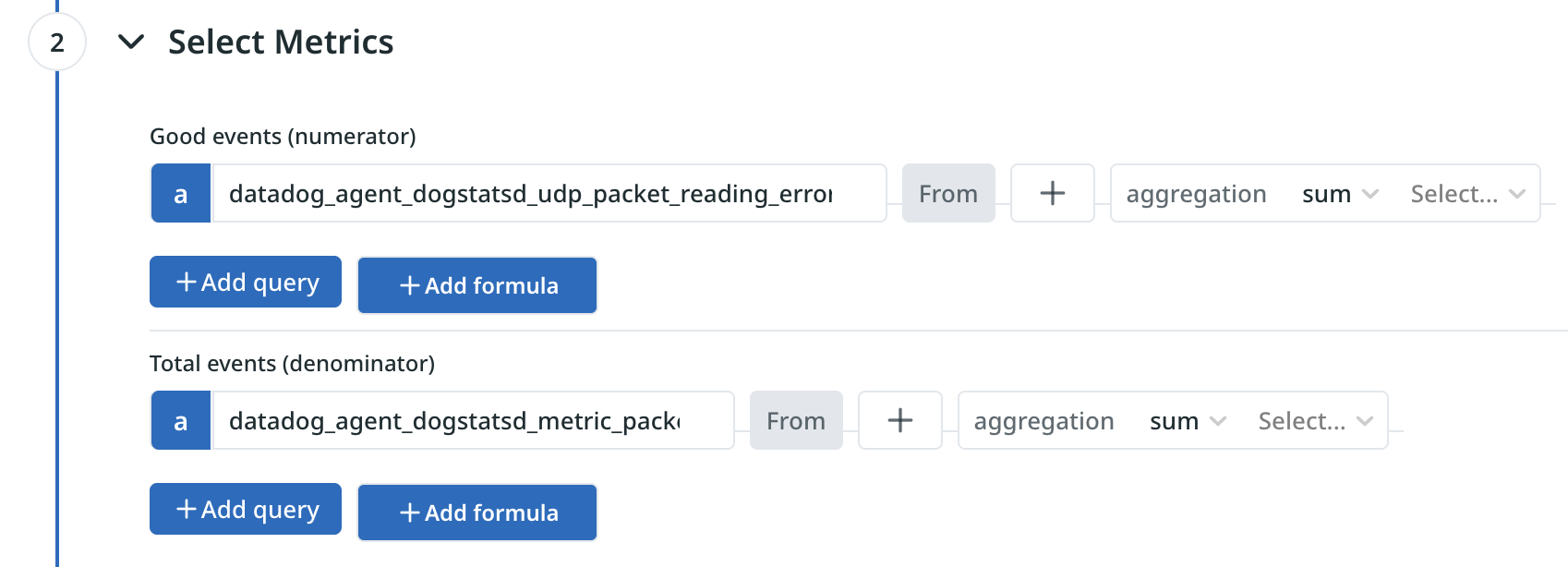Add formula under Total events denominator

coord(476,513)
